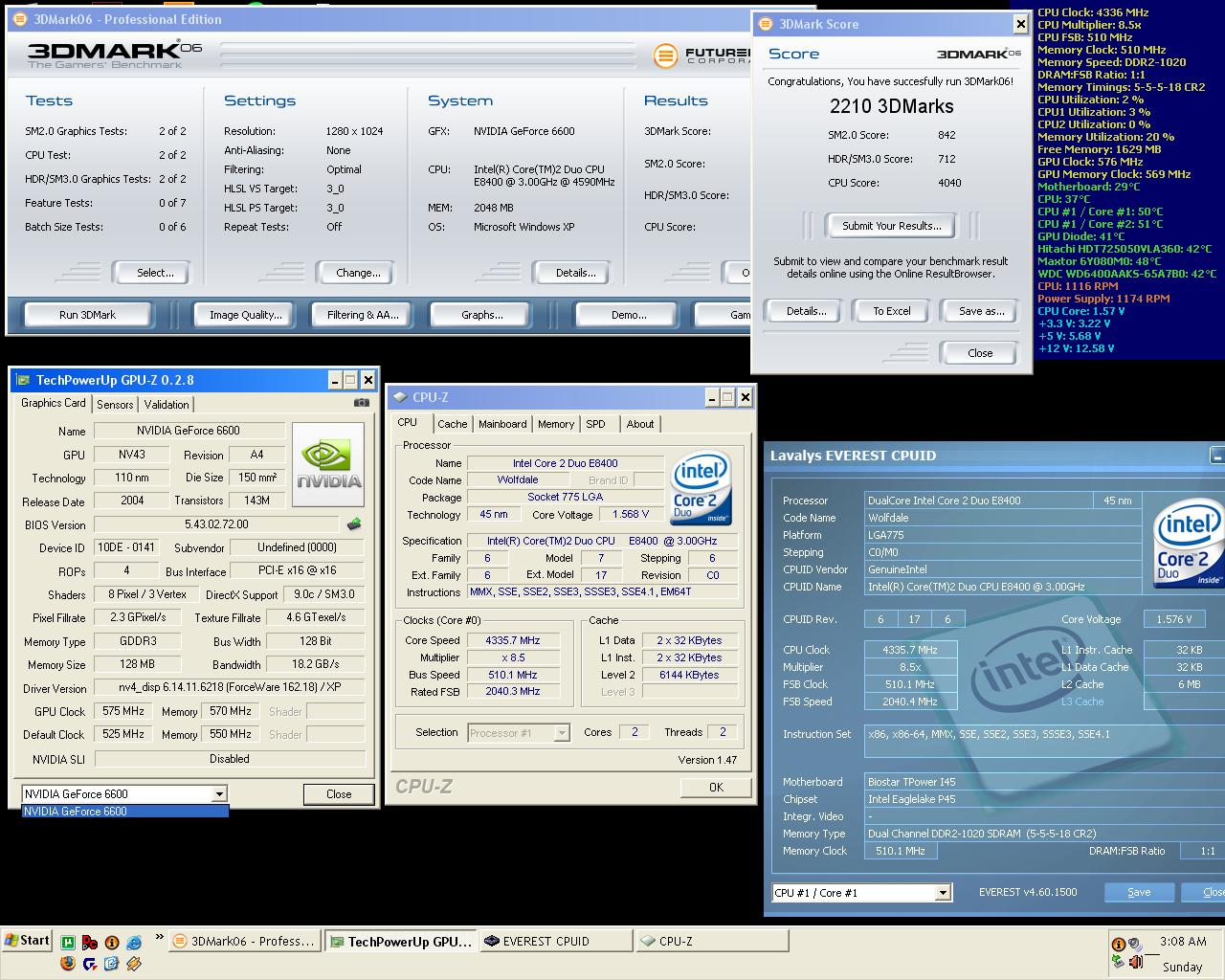Viewport: 1225px width, 980px height.
Task: Open EVEREST CPU #1 / Core #1 dropdown
Action: [x=943, y=893]
